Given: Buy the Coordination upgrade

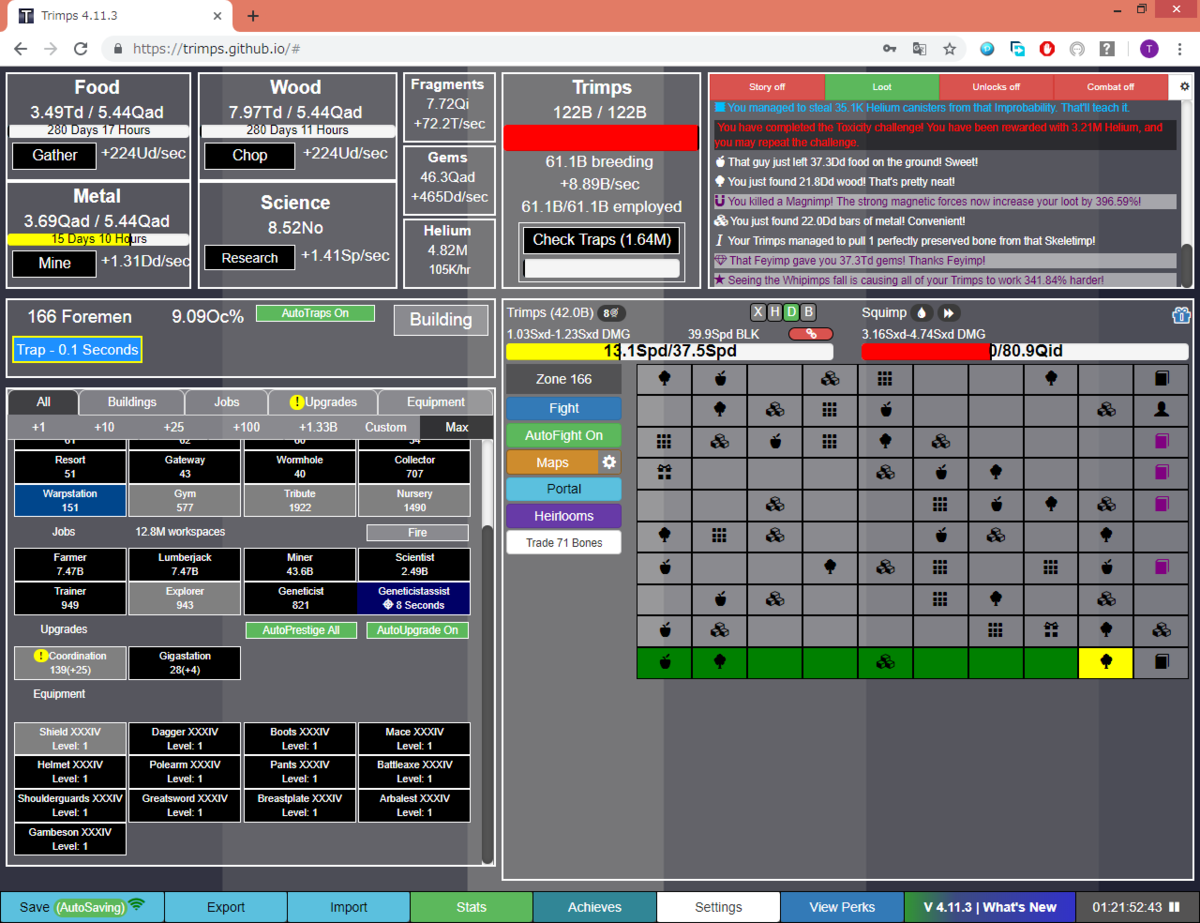Looking at the screenshot, I should (x=70, y=663).
